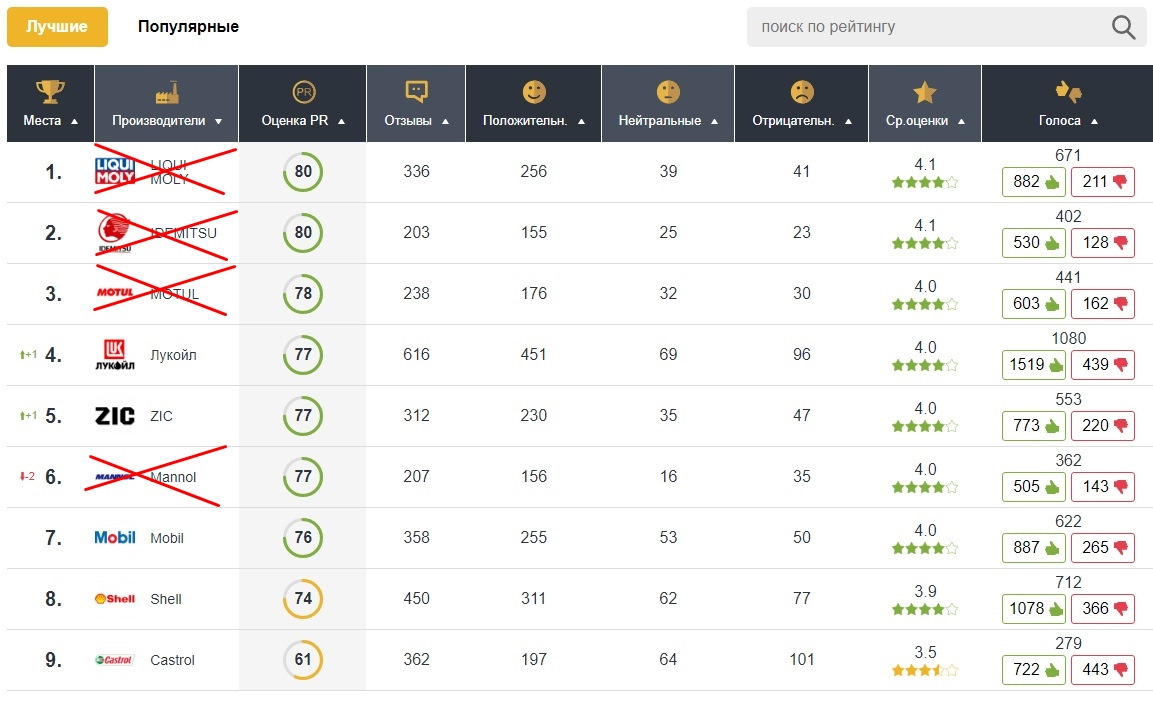
Task: Upvote Shell with the 1078 thumbs-up
Action: click(x=1034, y=609)
